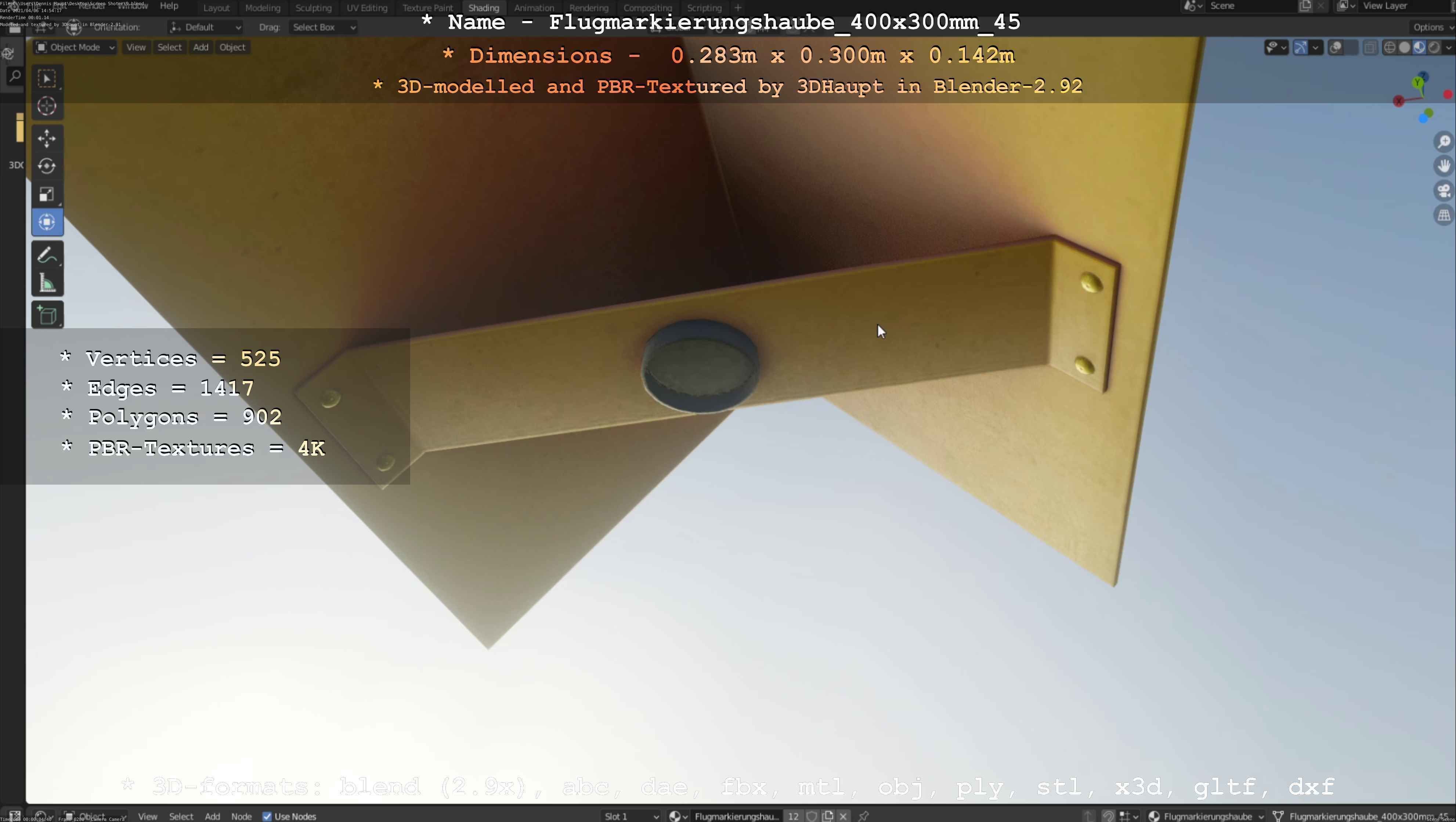This screenshot has height=822, width=1456.
Task: Click new scene duplicate icon beside Scene
Action: click(1305, 6)
